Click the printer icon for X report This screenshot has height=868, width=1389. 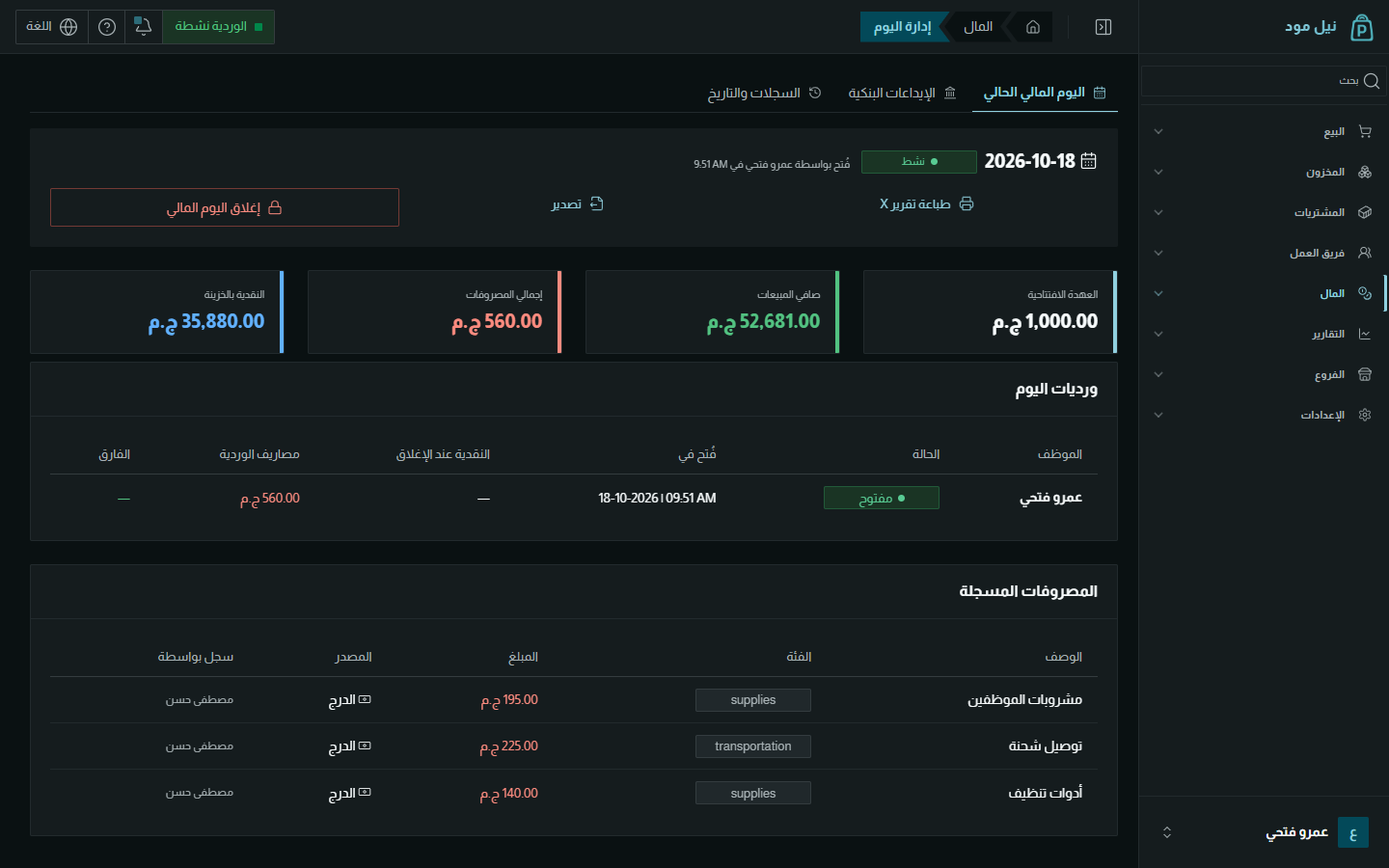[967, 203]
